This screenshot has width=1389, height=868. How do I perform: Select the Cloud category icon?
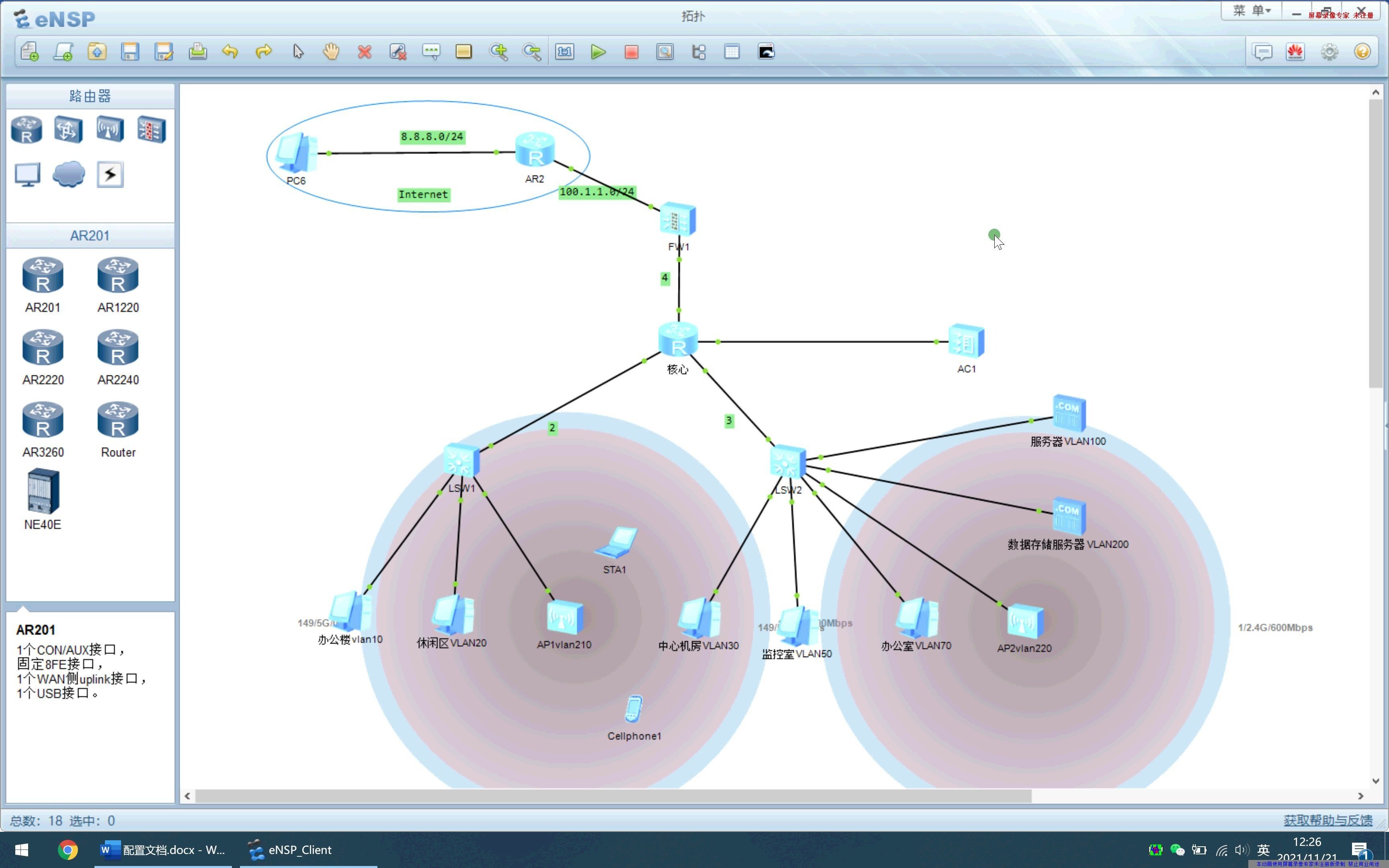68,174
